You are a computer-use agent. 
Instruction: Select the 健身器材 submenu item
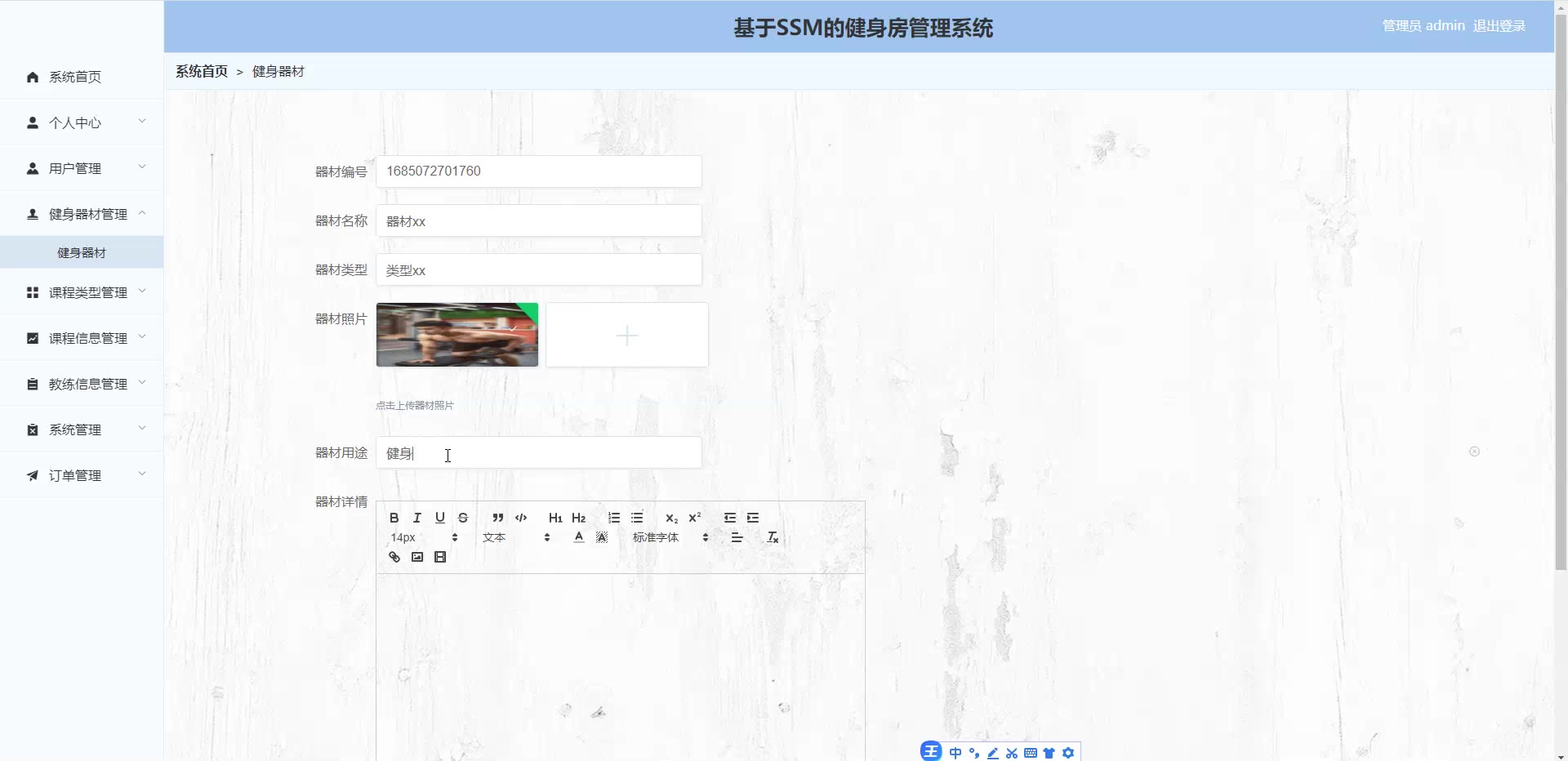point(82,252)
